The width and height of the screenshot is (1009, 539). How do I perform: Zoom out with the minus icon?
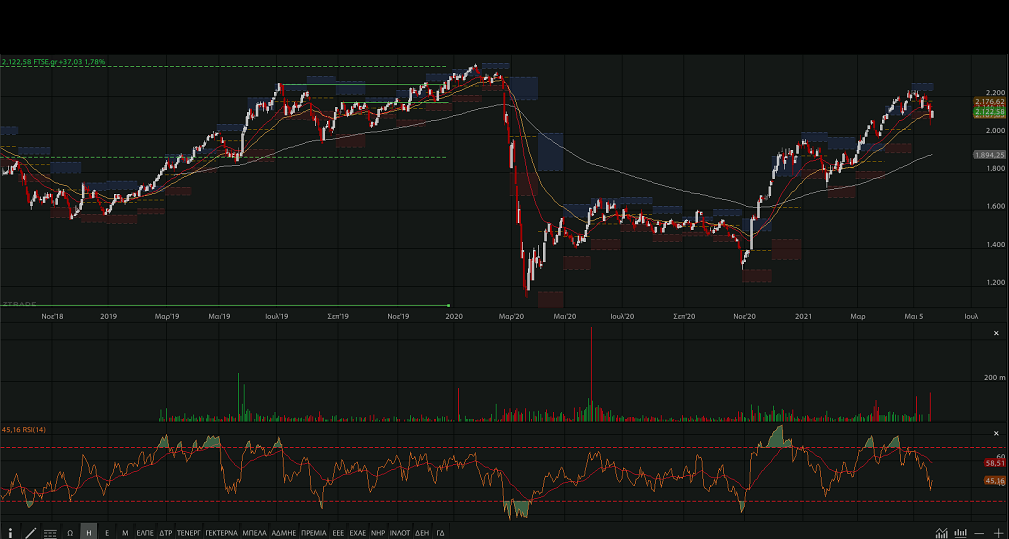(981, 533)
